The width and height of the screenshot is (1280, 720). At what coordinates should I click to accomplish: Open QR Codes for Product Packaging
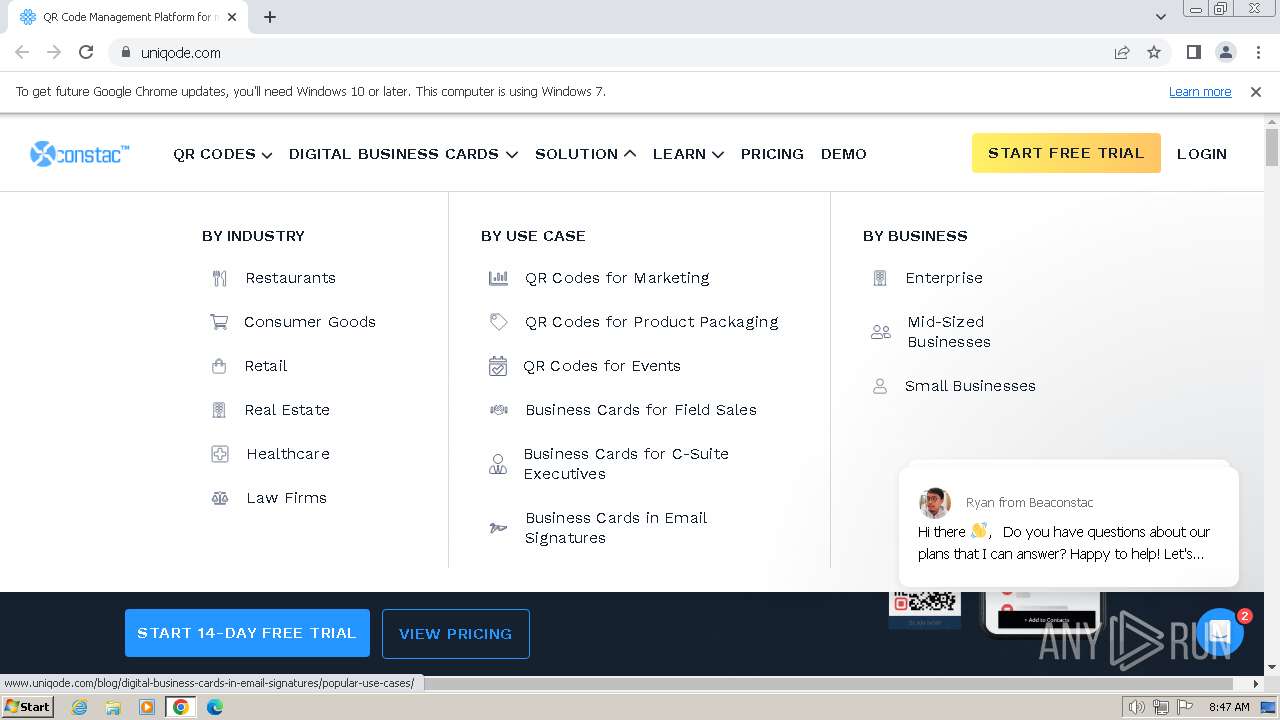651,322
